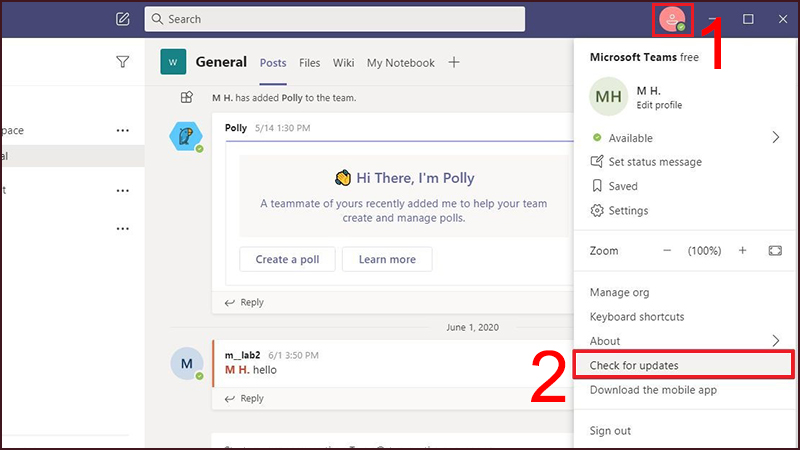Maximize the Teams window
The width and height of the screenshot is (800, 450).
[748, 19]
